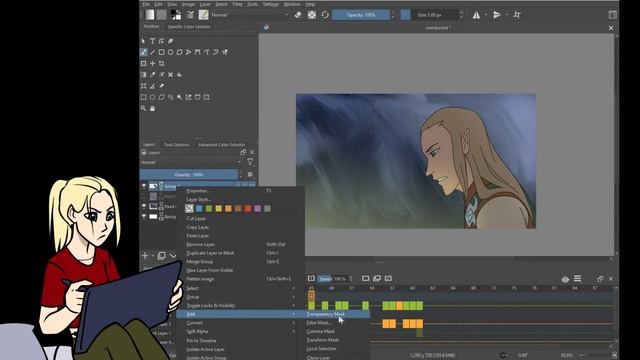Select the Text tool in the toolbox
The height and width of the screenshot is (360, 640).
click(152, 41)
